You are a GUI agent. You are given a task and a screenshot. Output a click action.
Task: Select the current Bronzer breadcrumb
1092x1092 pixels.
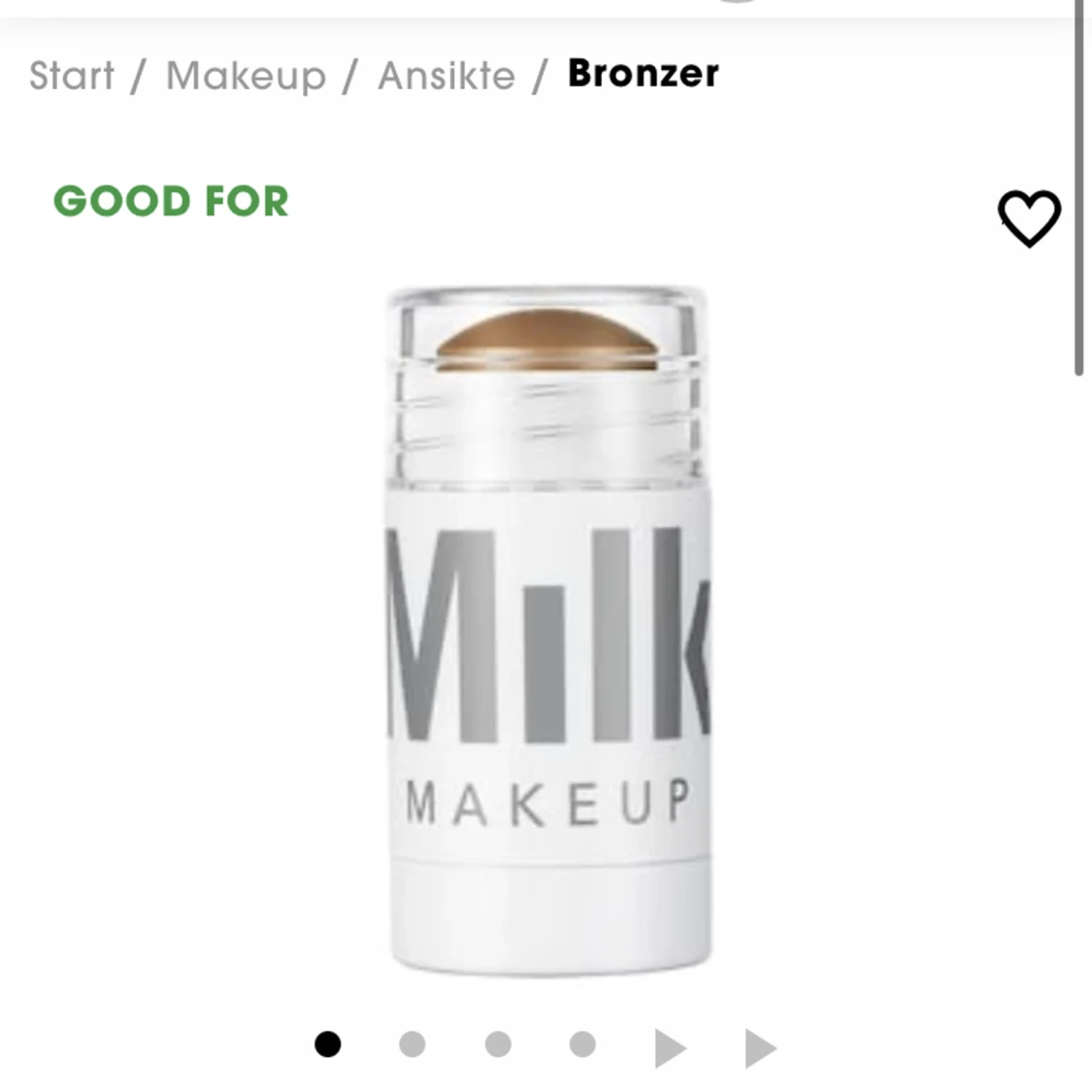pos(644,73)
